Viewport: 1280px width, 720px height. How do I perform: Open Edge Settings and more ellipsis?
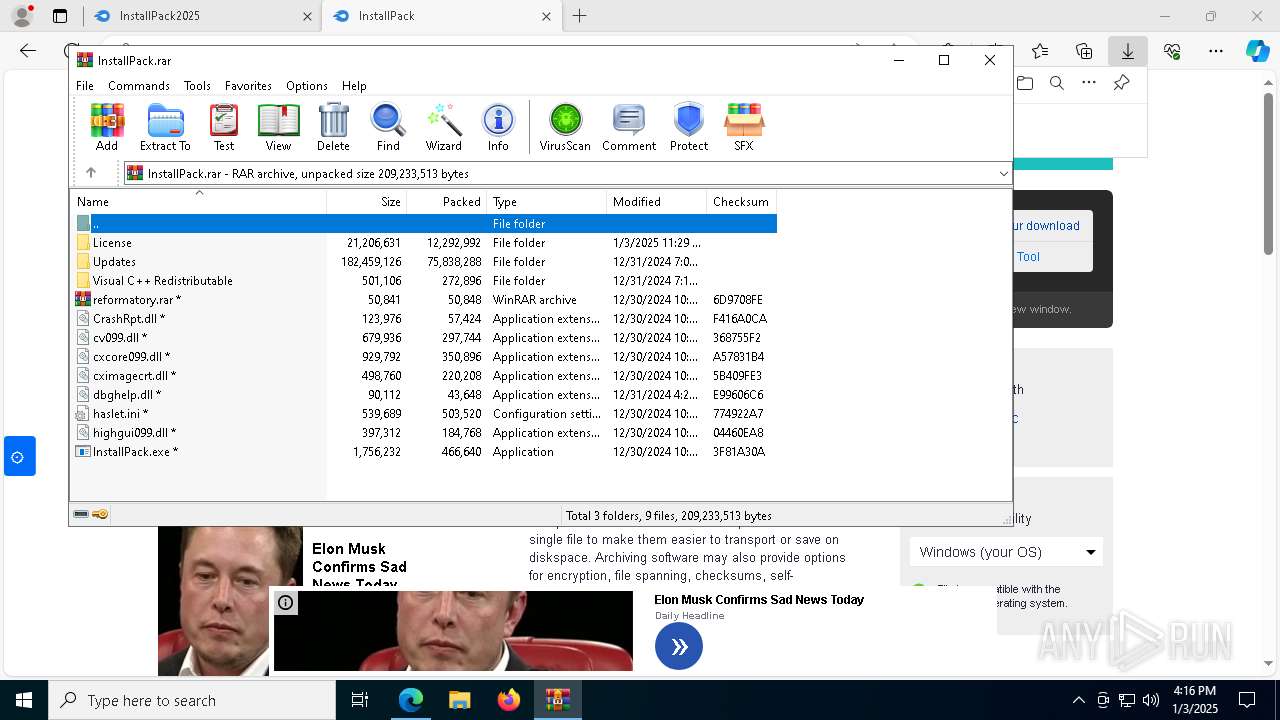[x=1216, y=51]
